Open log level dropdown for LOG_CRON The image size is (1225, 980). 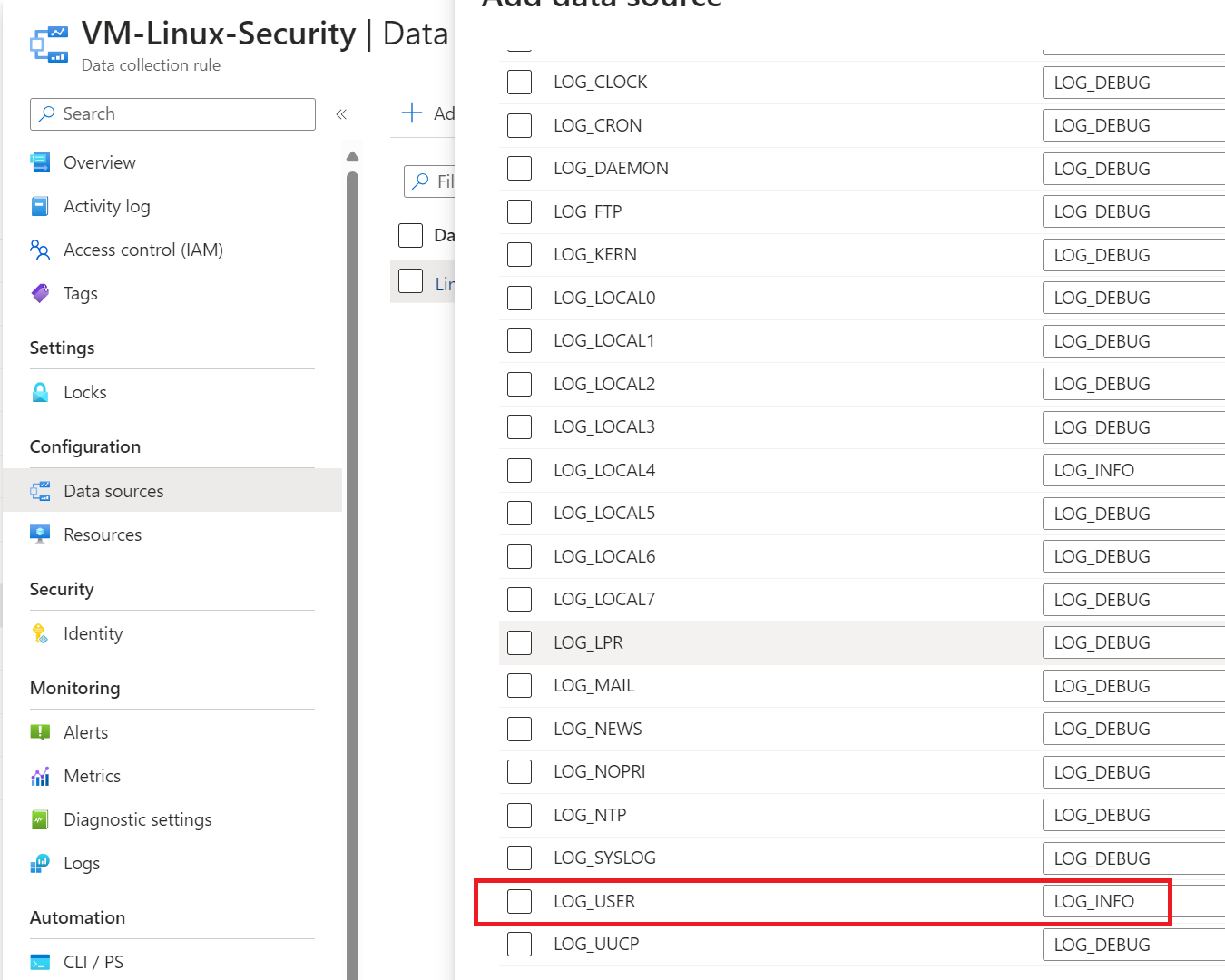[1133, 125]
